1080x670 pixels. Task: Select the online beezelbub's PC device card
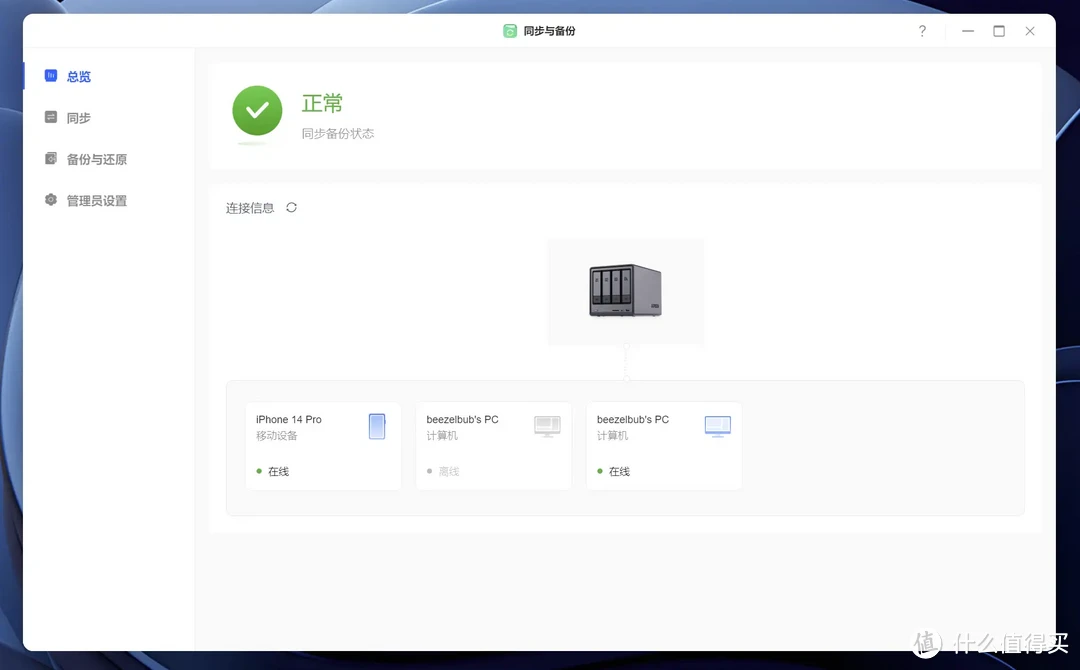tap(663, 445)
